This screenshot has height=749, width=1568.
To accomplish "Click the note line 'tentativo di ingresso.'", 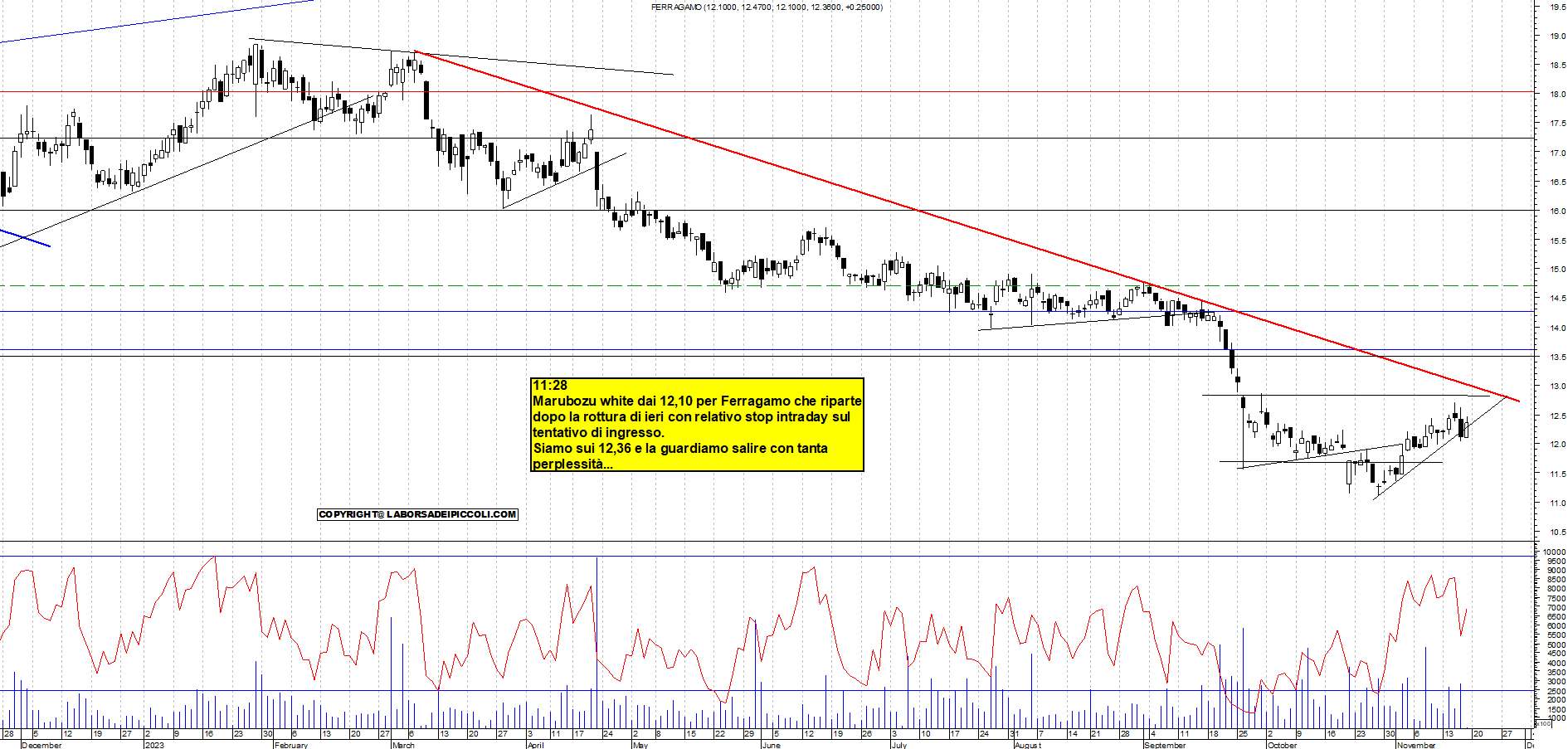I will click(598, 432).
